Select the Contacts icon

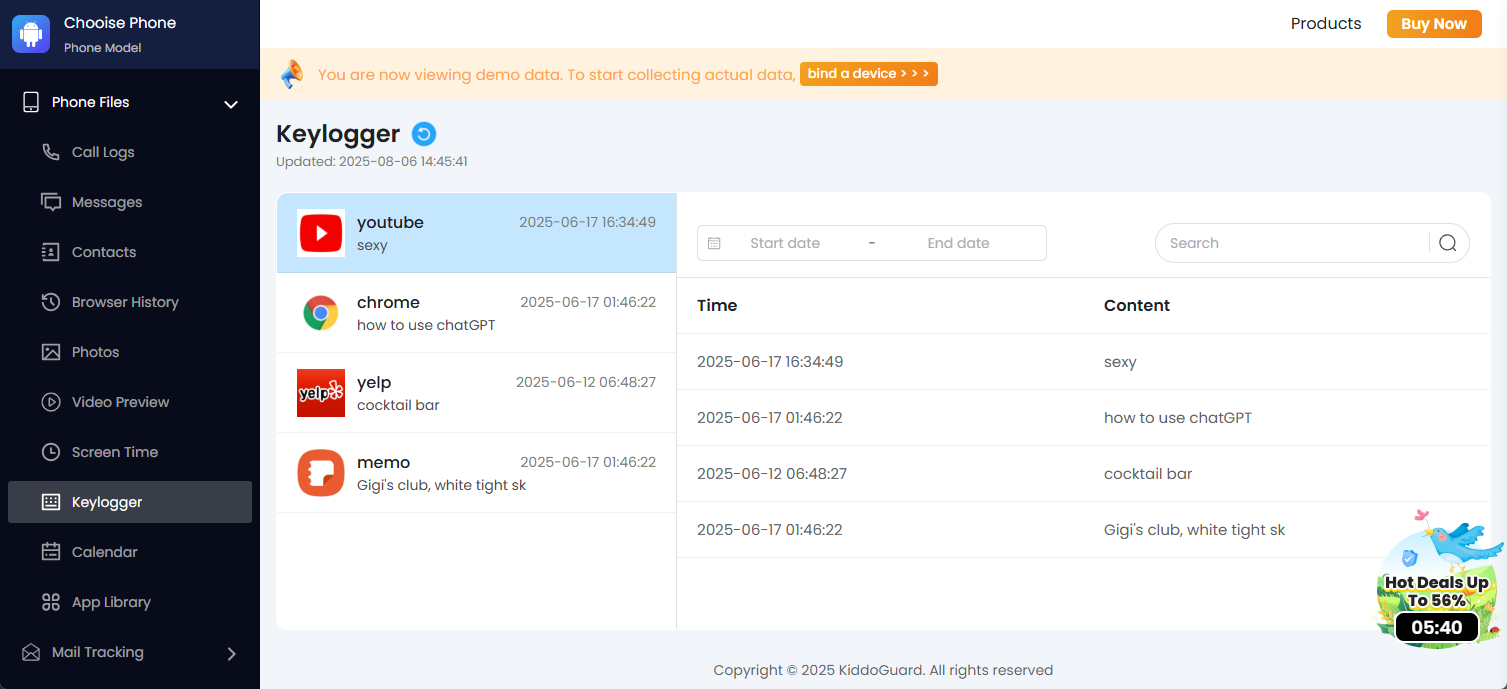click(50, 251)
